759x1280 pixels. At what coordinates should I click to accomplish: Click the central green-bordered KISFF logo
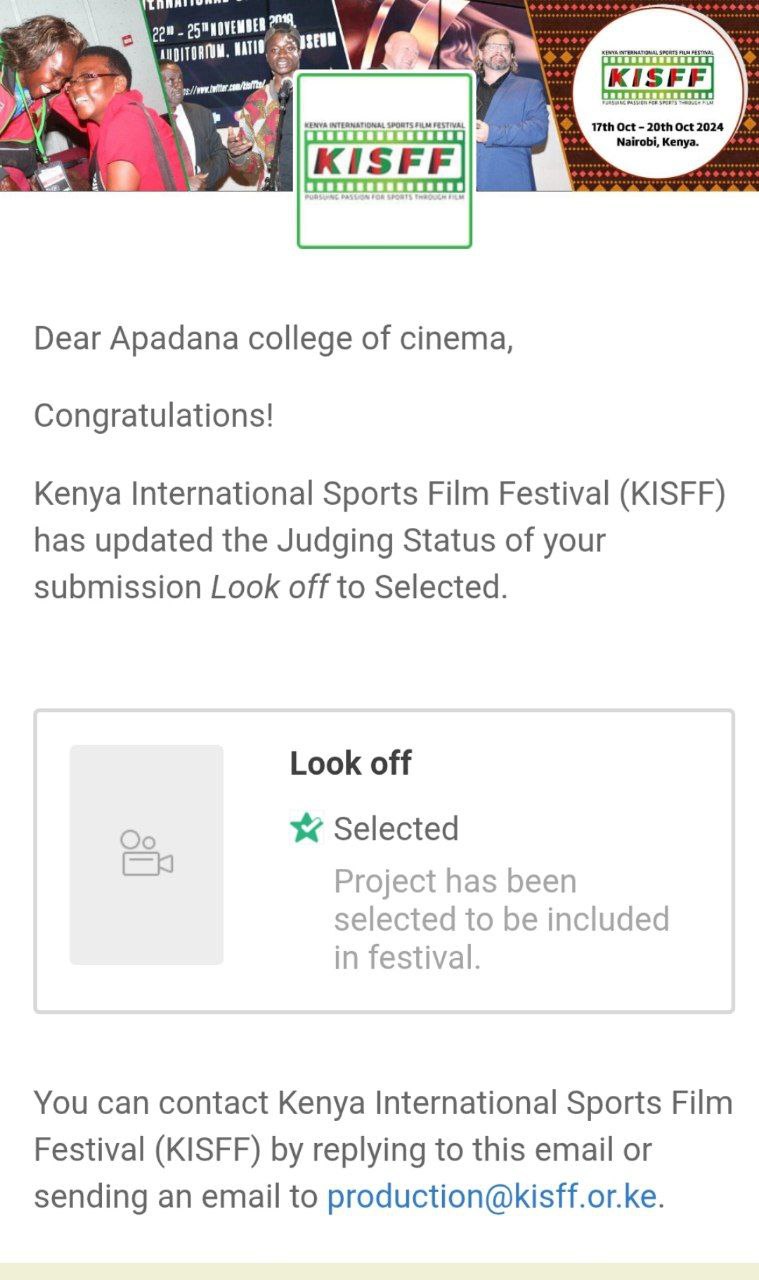384,160
